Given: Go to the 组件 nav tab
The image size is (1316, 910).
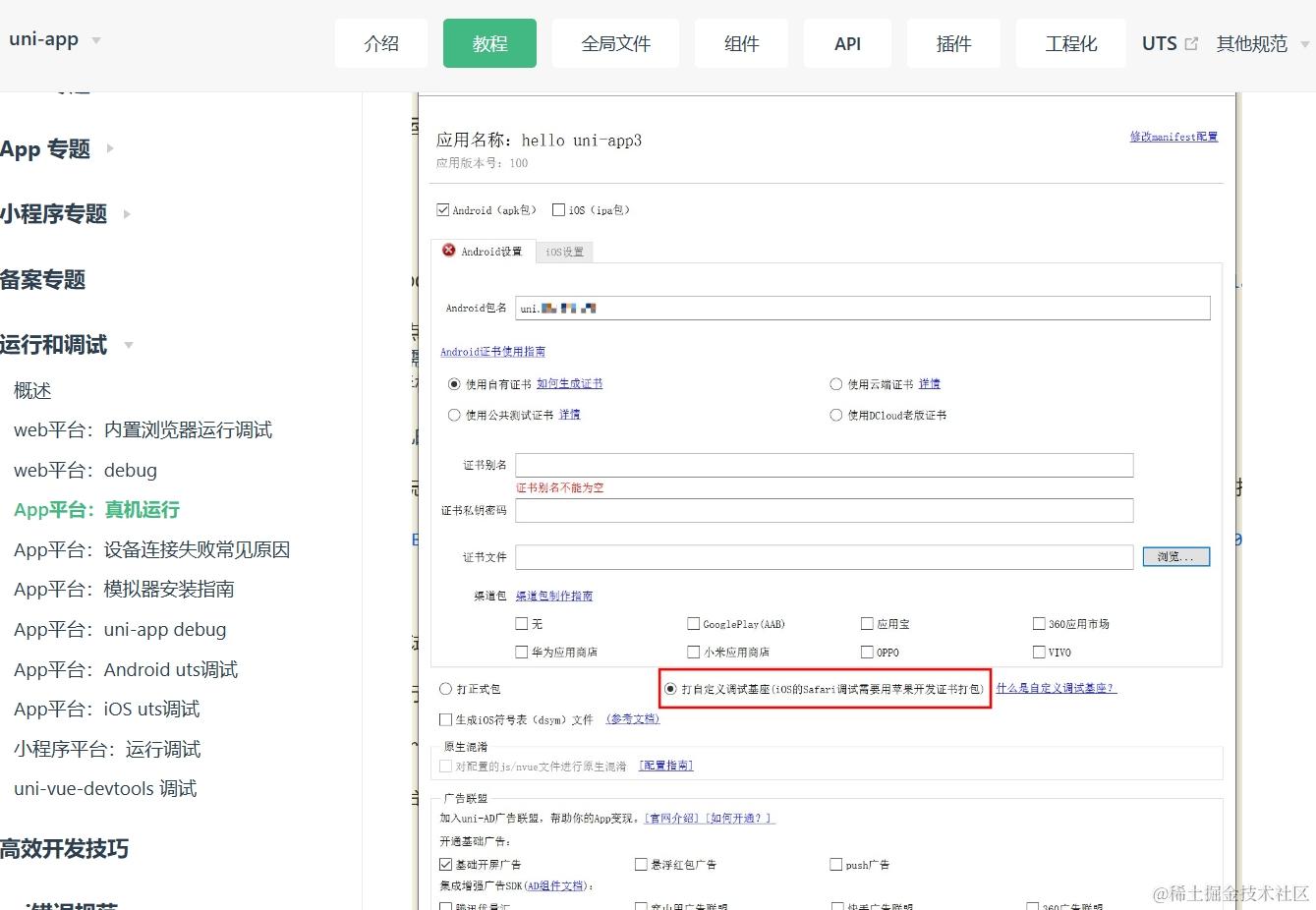Looking at the screenshot, I should 741,43.
